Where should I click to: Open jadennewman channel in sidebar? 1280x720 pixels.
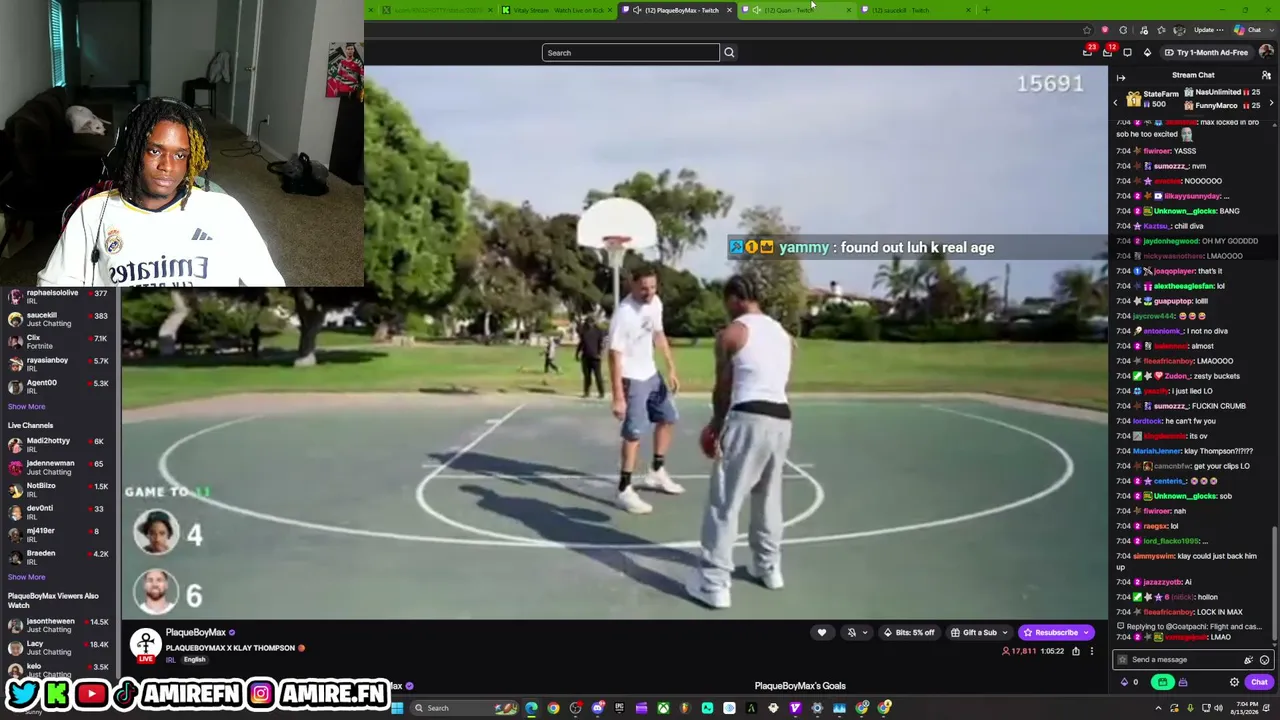coord(60,467)
